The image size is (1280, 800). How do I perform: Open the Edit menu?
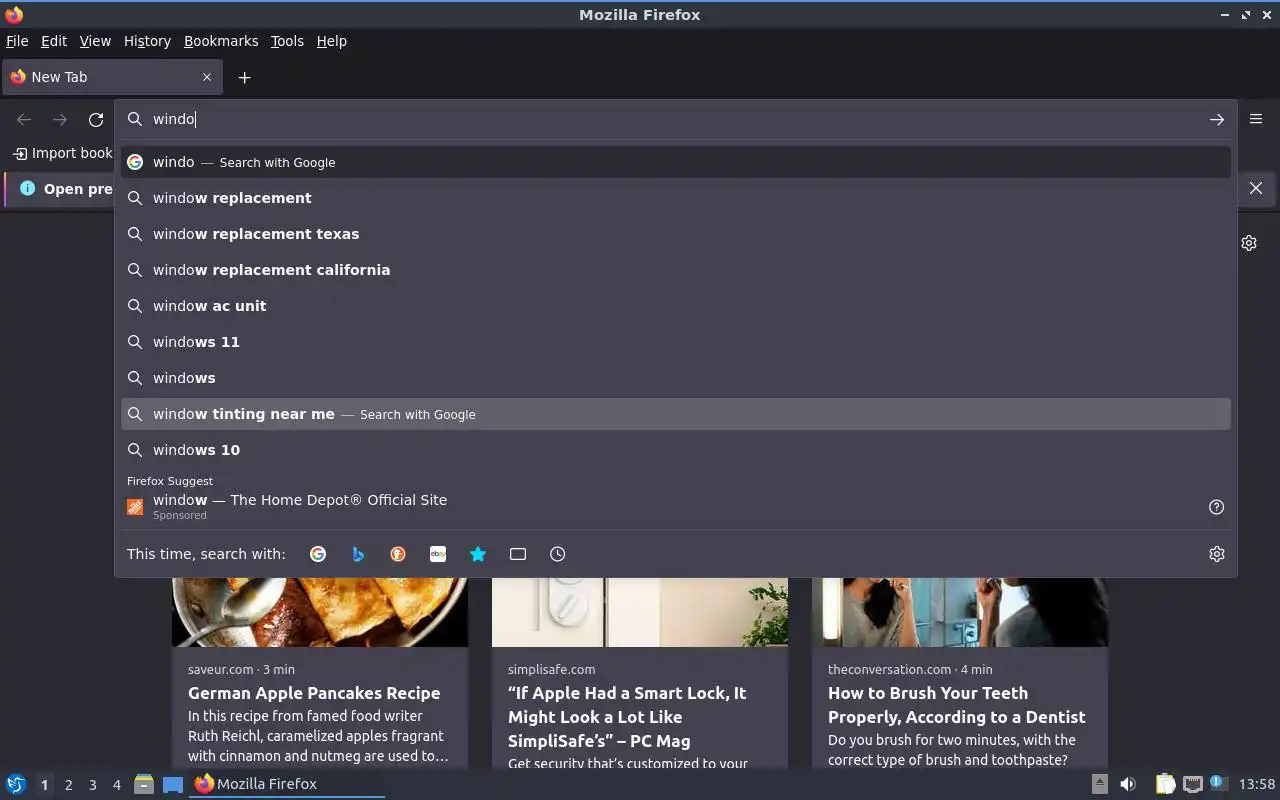(x=53, y=41)
